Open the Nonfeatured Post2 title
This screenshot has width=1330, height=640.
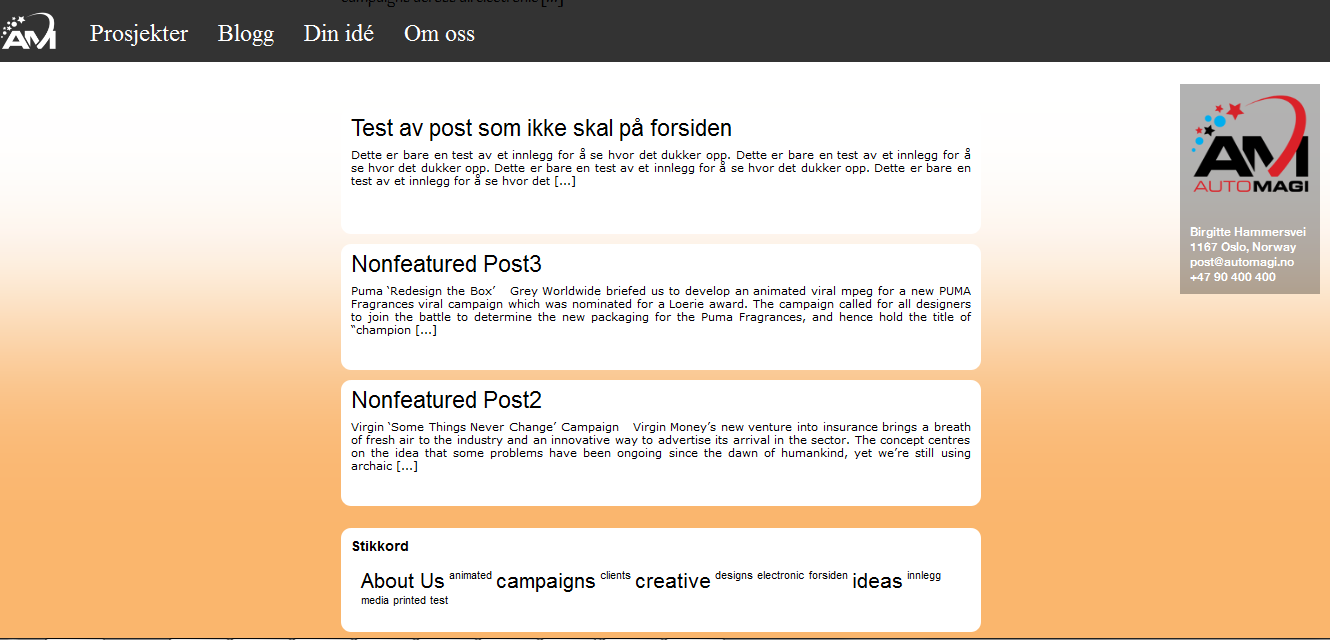pyautogui.click(x=446, y=400)
